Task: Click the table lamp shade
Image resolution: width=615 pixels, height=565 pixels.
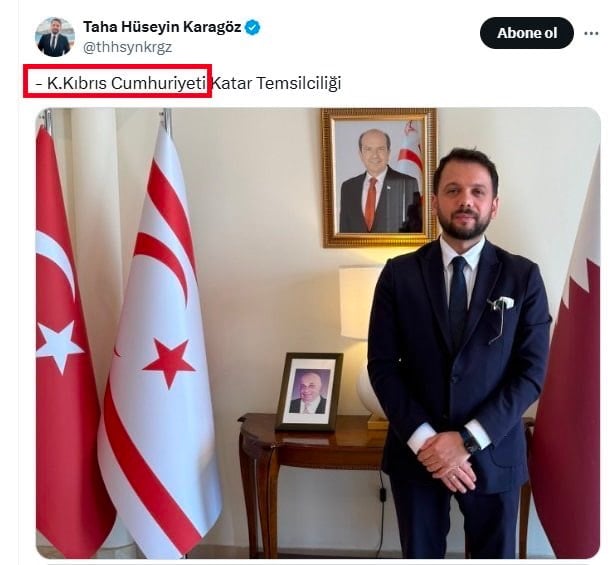Action: pyautogui.click(x=360, y=303)
